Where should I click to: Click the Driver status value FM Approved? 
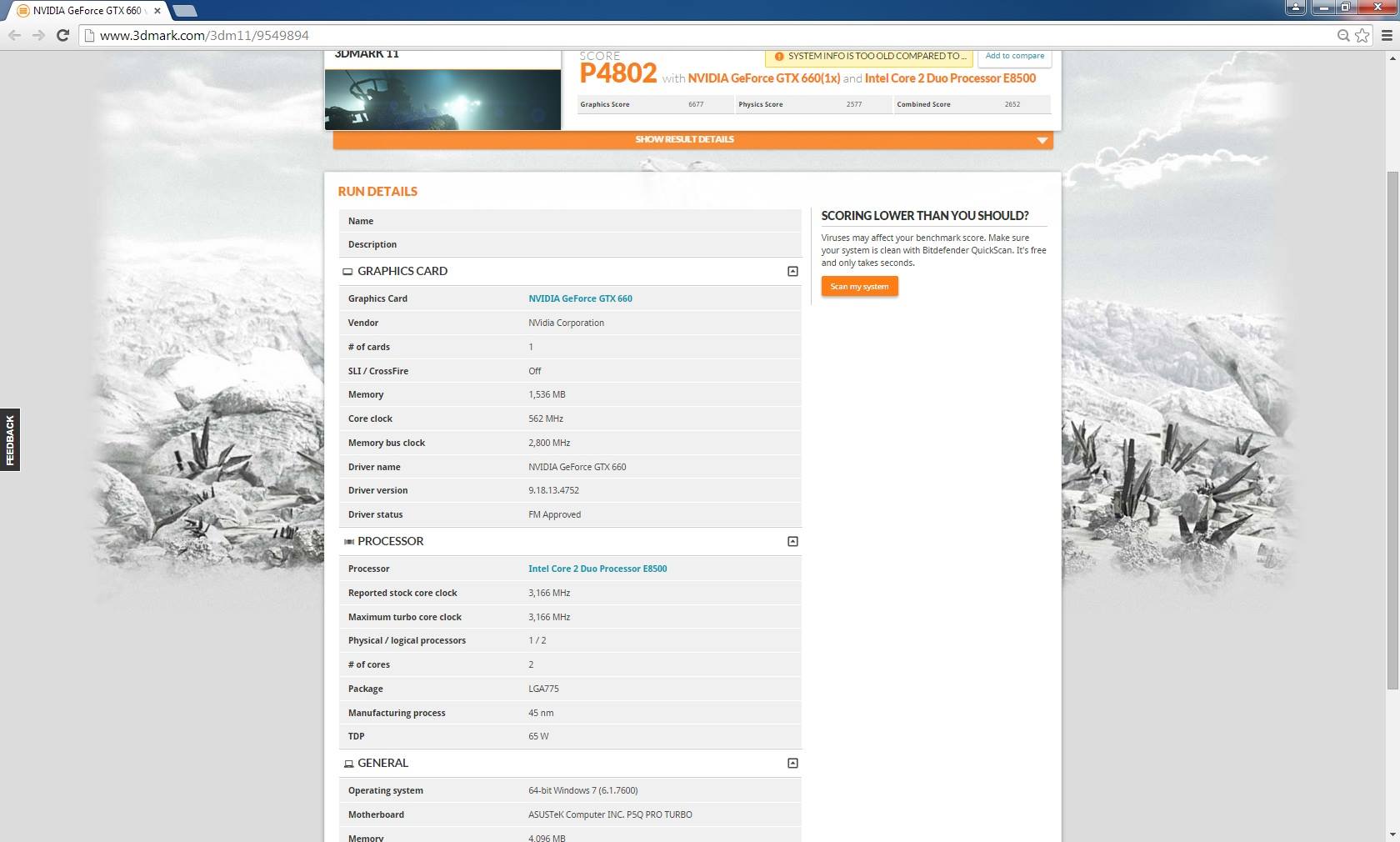click(x=554, y=514)
